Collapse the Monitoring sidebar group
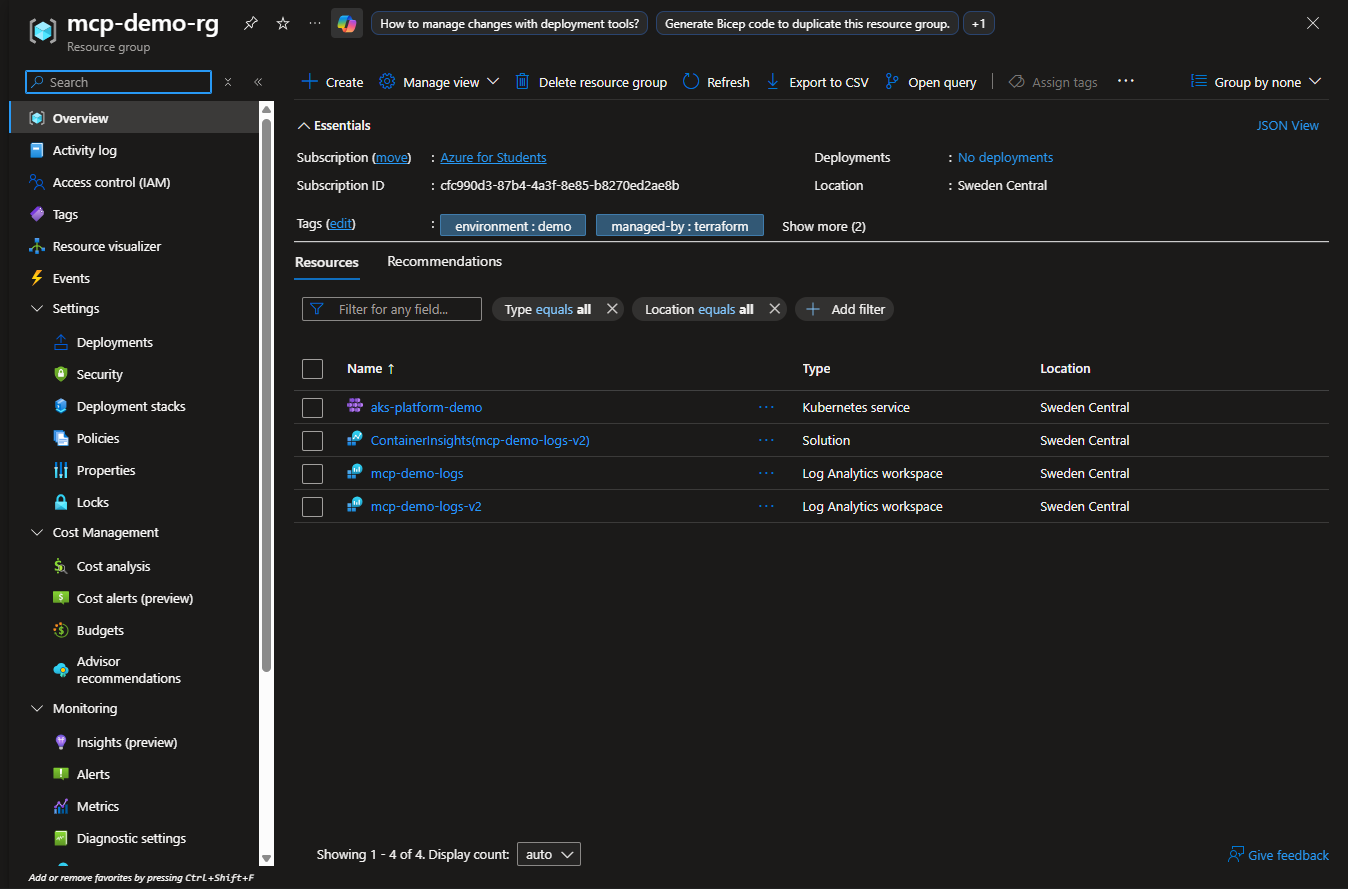 [x=37, y=708]
